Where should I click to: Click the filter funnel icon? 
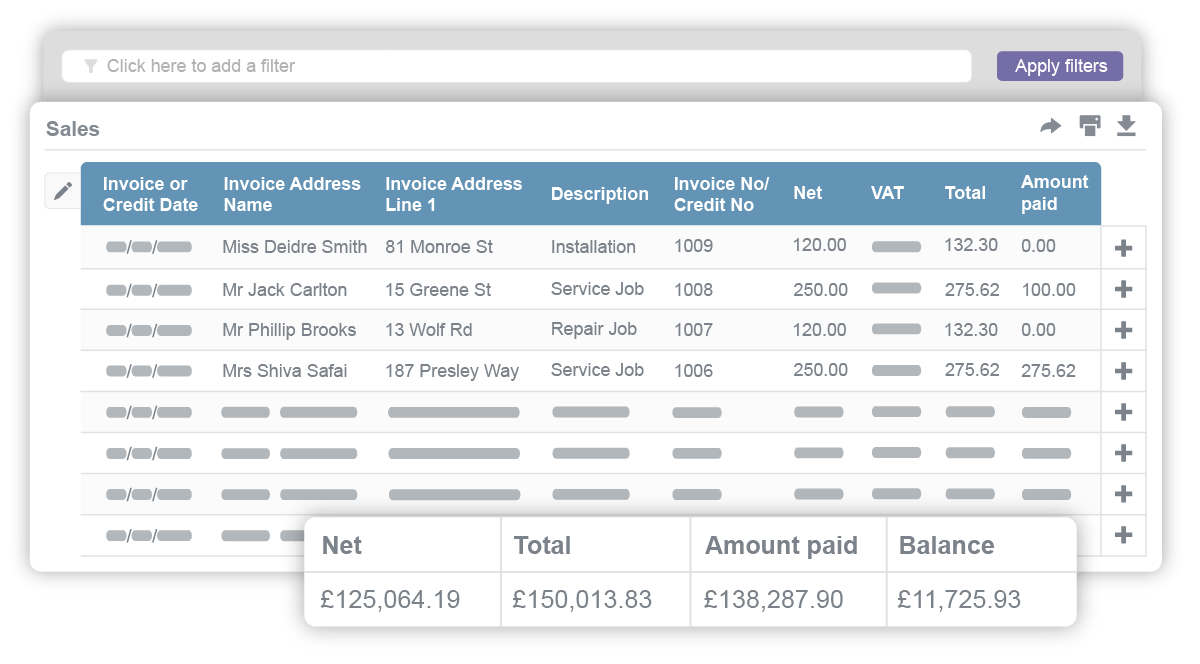91,66
